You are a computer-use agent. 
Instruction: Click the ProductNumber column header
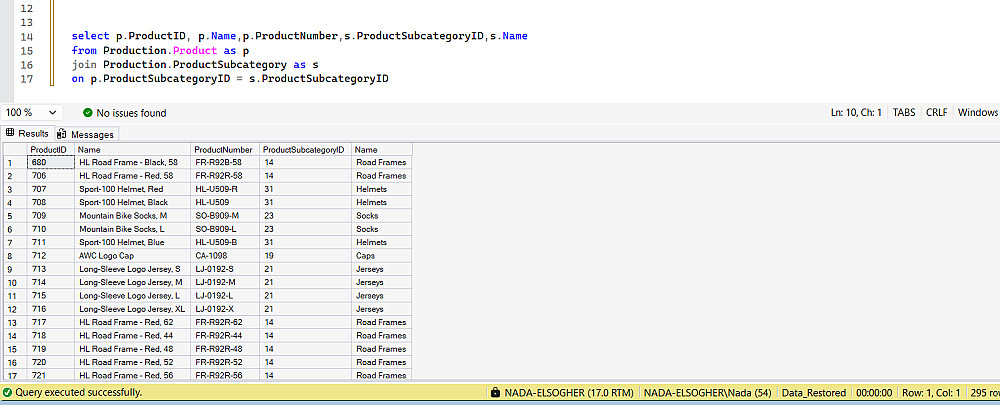click(x=224, y=150)
